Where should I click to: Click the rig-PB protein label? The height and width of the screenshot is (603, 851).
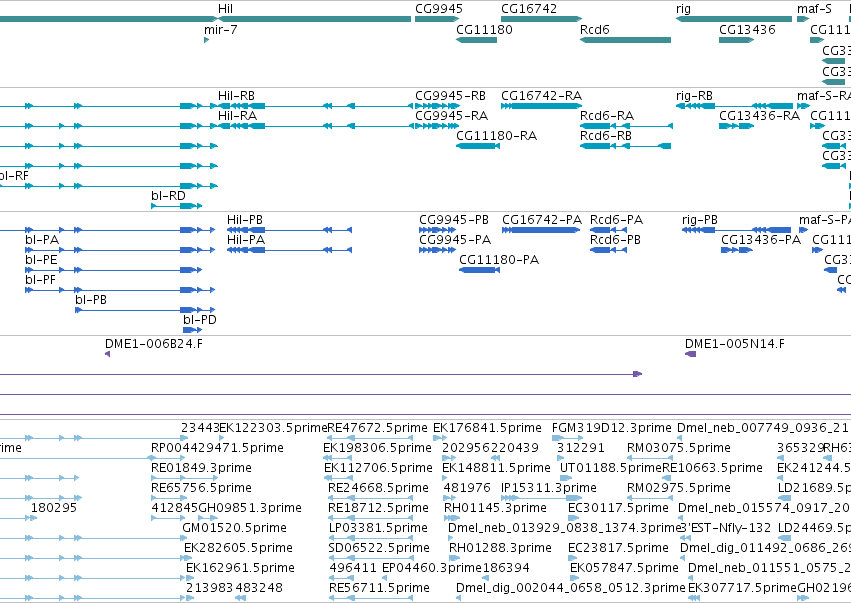tap(700, 220)
